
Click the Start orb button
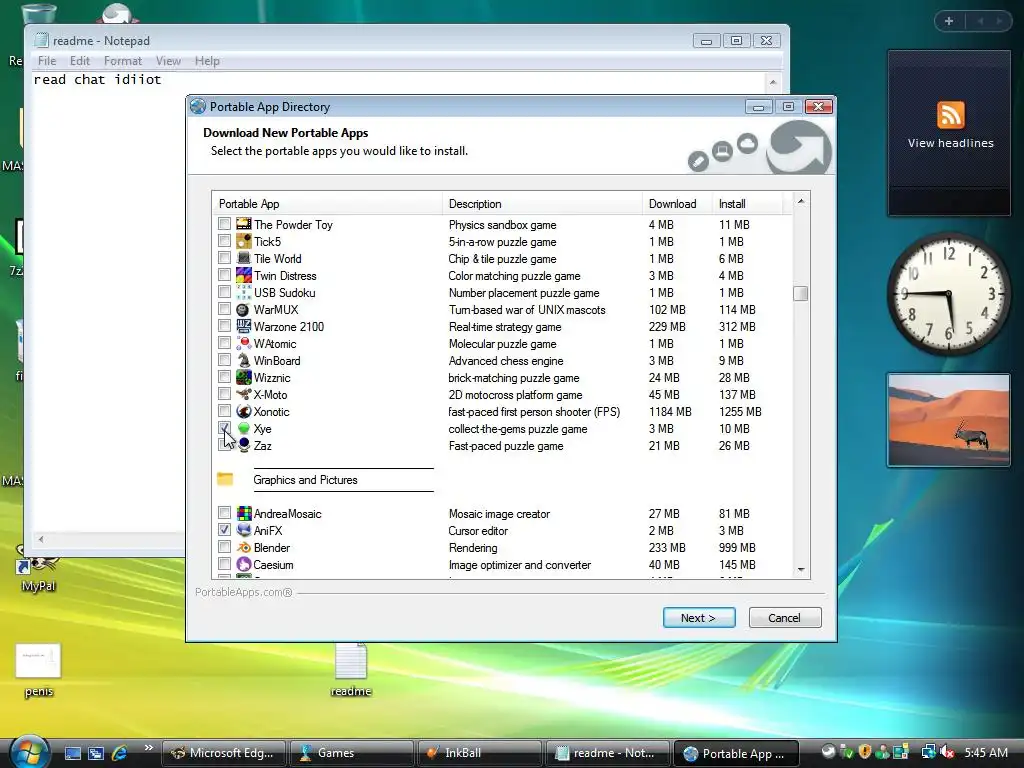(29, 751)
